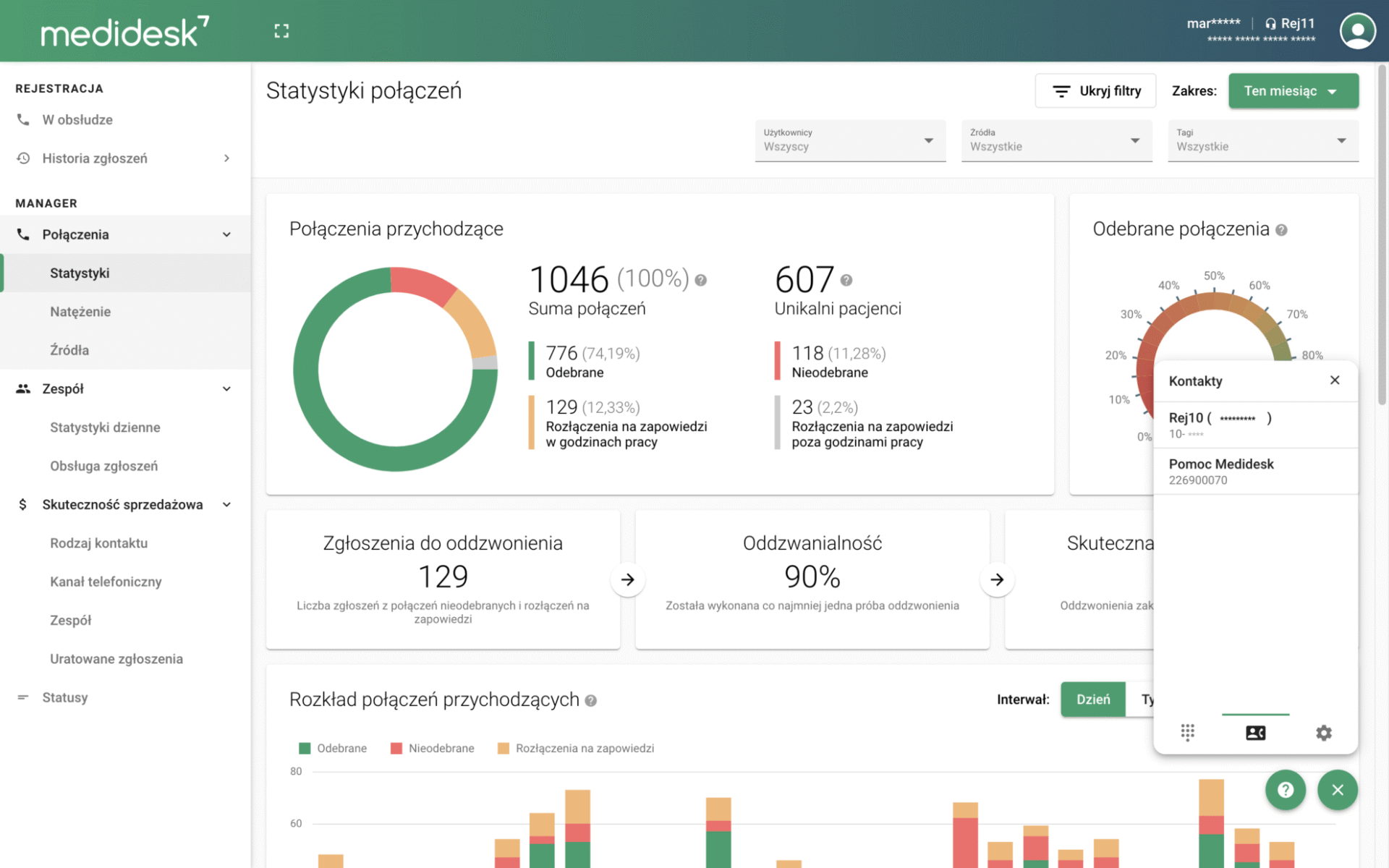This screenshot has height=868, width=1389.
Task: Open the Ten miesiąc range dropdown
Action: pos(1293,91)
